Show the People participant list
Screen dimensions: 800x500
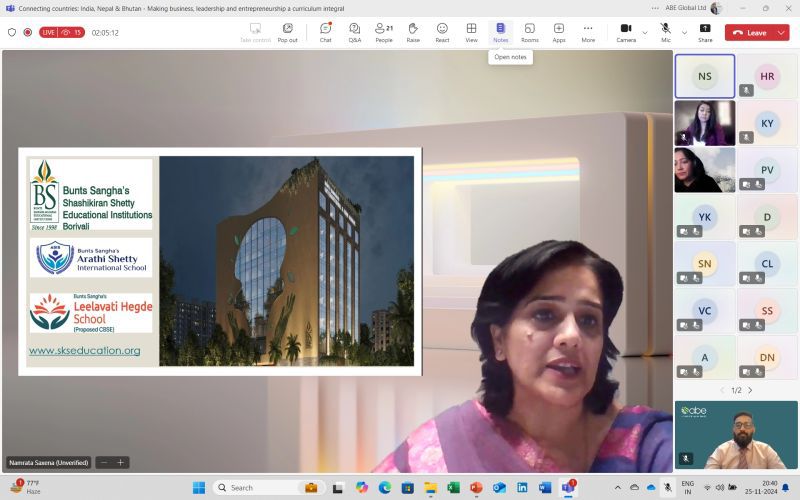[384, 32]
